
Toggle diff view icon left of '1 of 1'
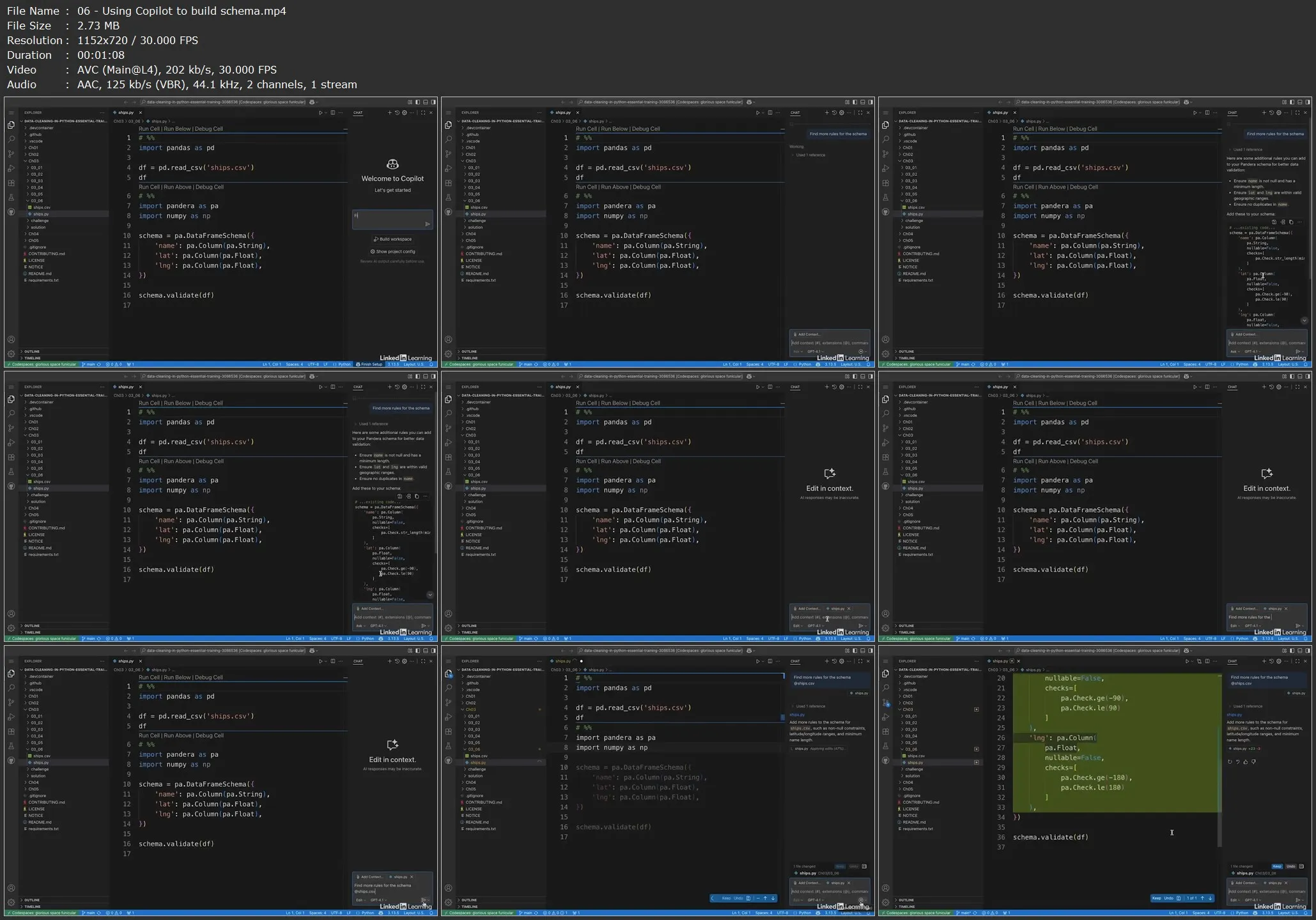(x=1179, y=898)
